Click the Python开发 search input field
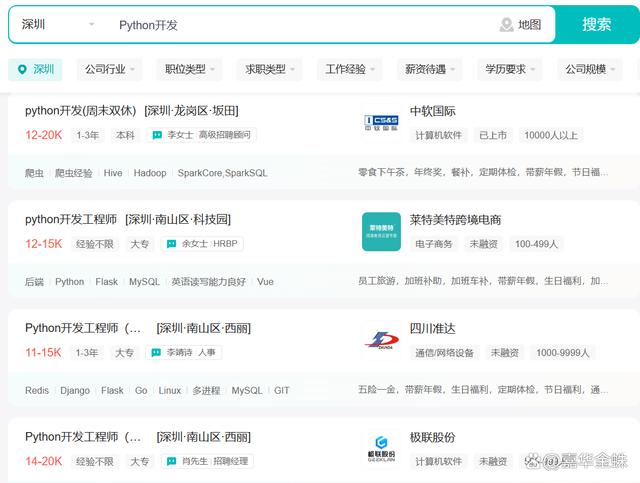The width and height of the screenshot is (640, 483). coord(300,25)
